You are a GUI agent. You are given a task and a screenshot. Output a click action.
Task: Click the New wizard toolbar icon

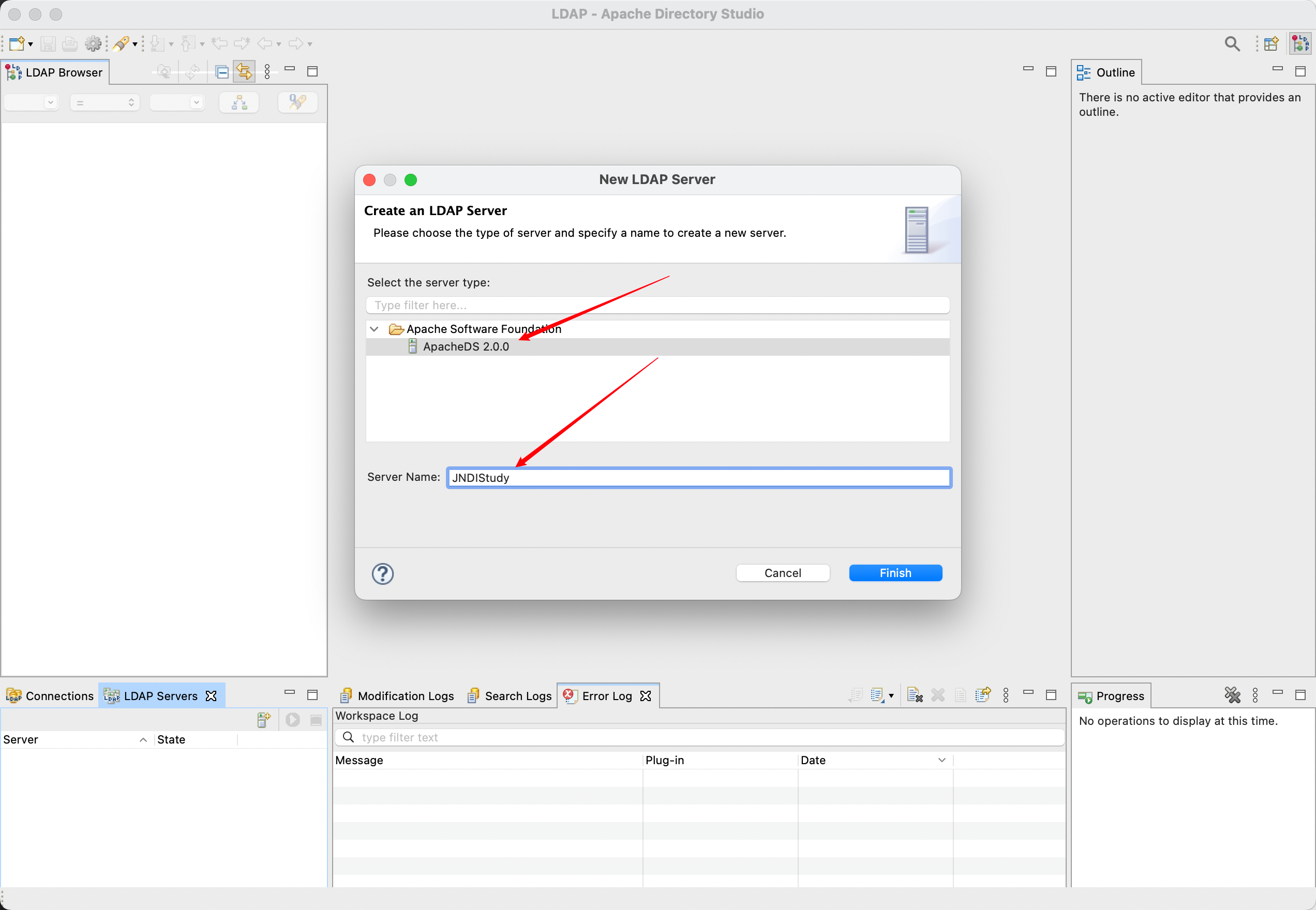tap(17, 43)
